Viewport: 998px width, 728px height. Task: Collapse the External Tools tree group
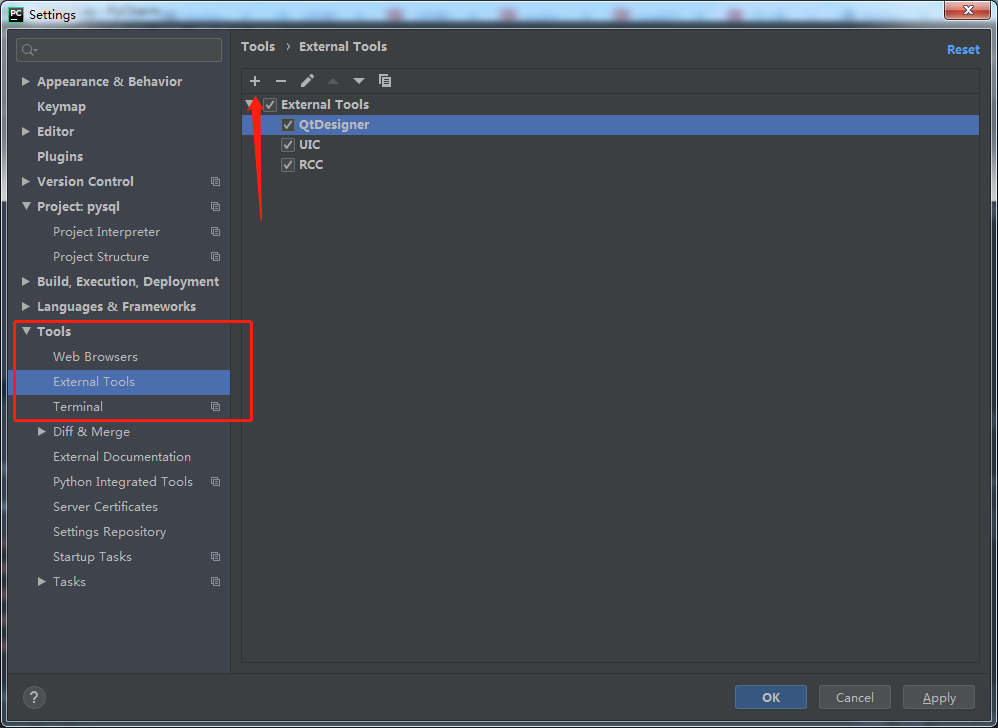249,104
